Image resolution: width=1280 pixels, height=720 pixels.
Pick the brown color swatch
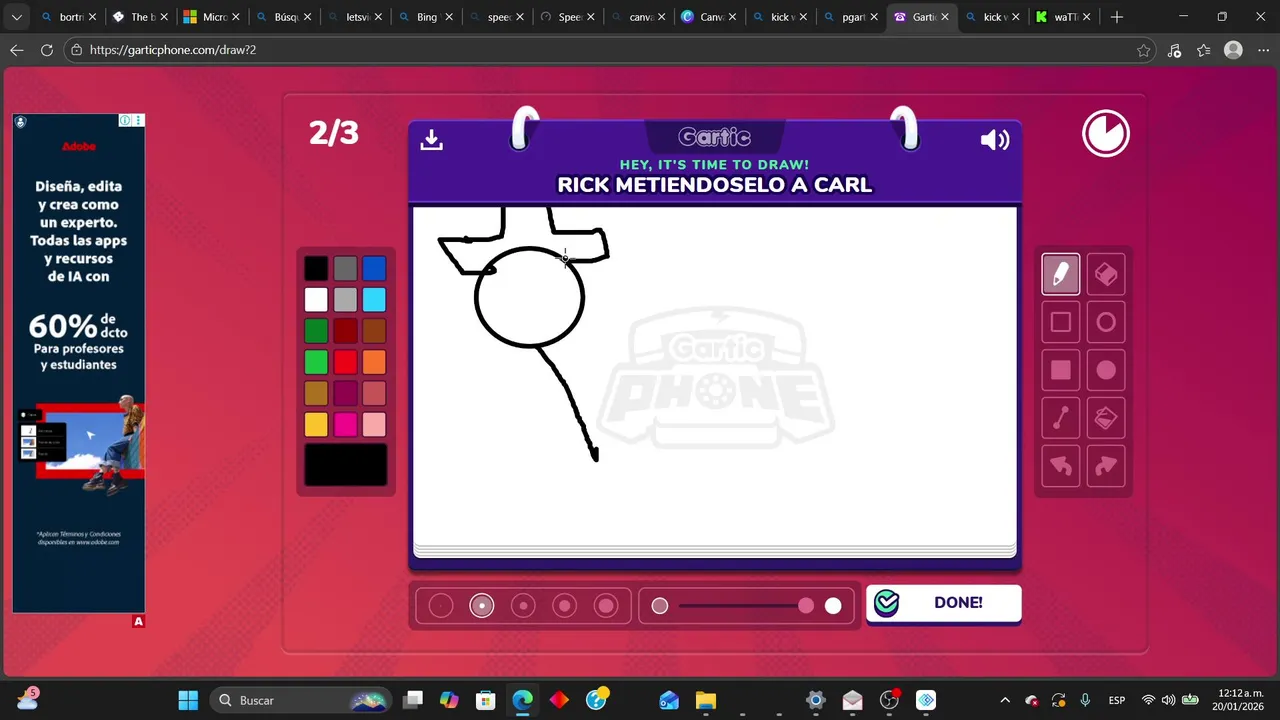pyautogui.click(x=374, y=331)
